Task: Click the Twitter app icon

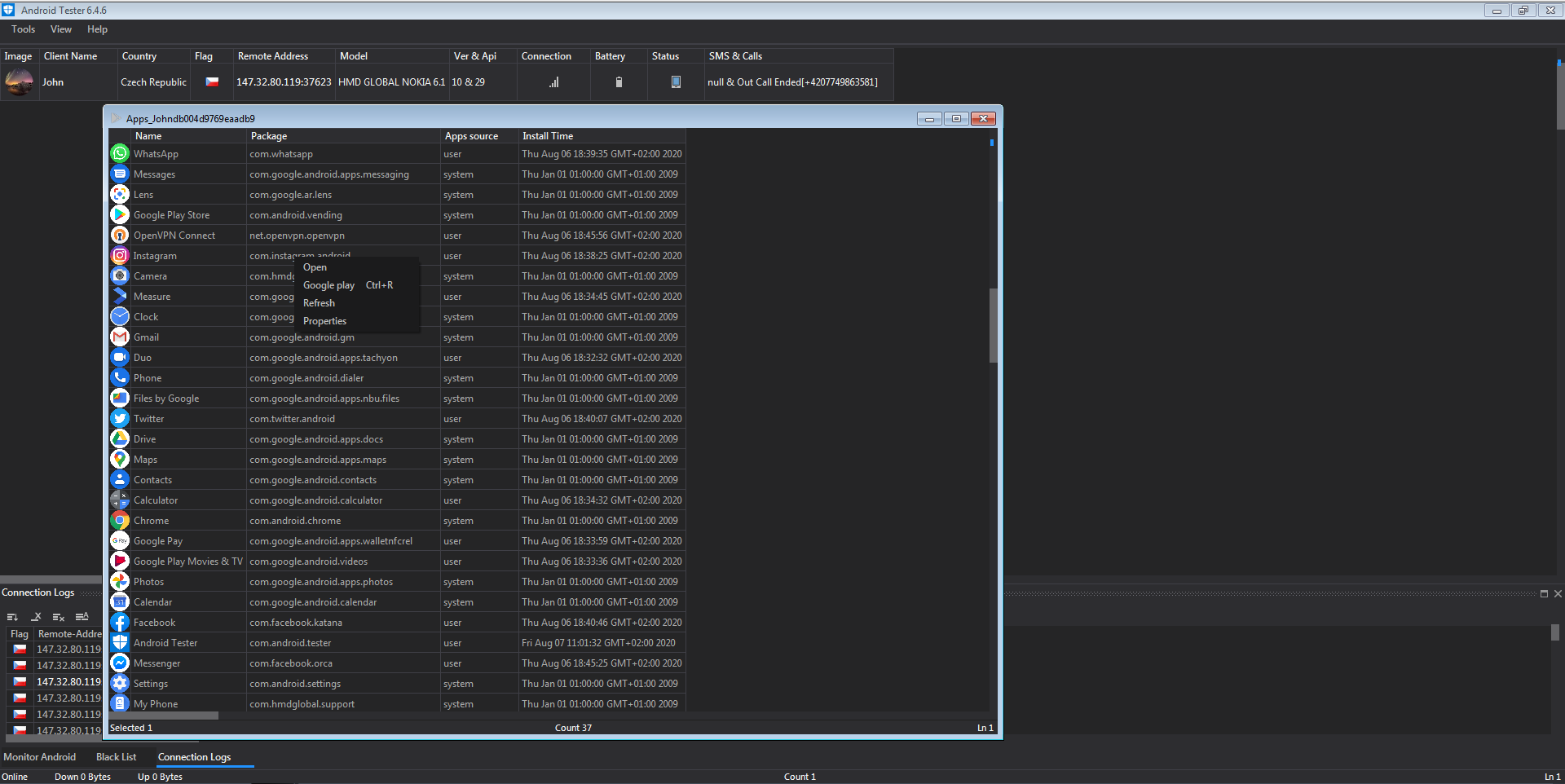Action: 120,418
